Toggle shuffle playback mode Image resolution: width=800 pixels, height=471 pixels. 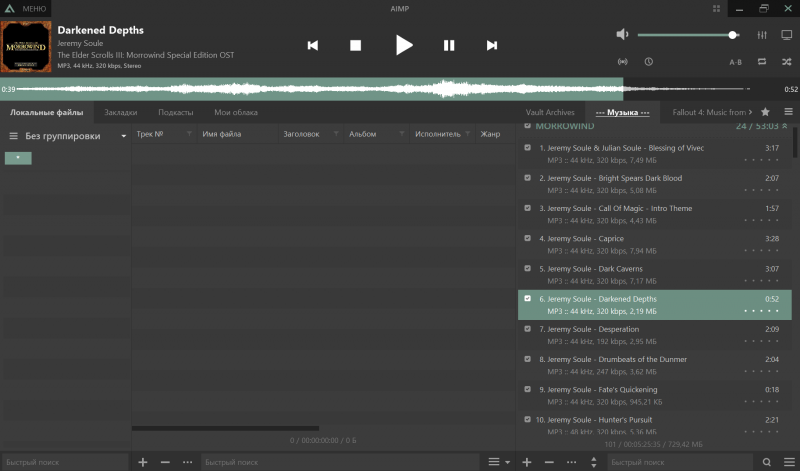(x=787, y=62)
